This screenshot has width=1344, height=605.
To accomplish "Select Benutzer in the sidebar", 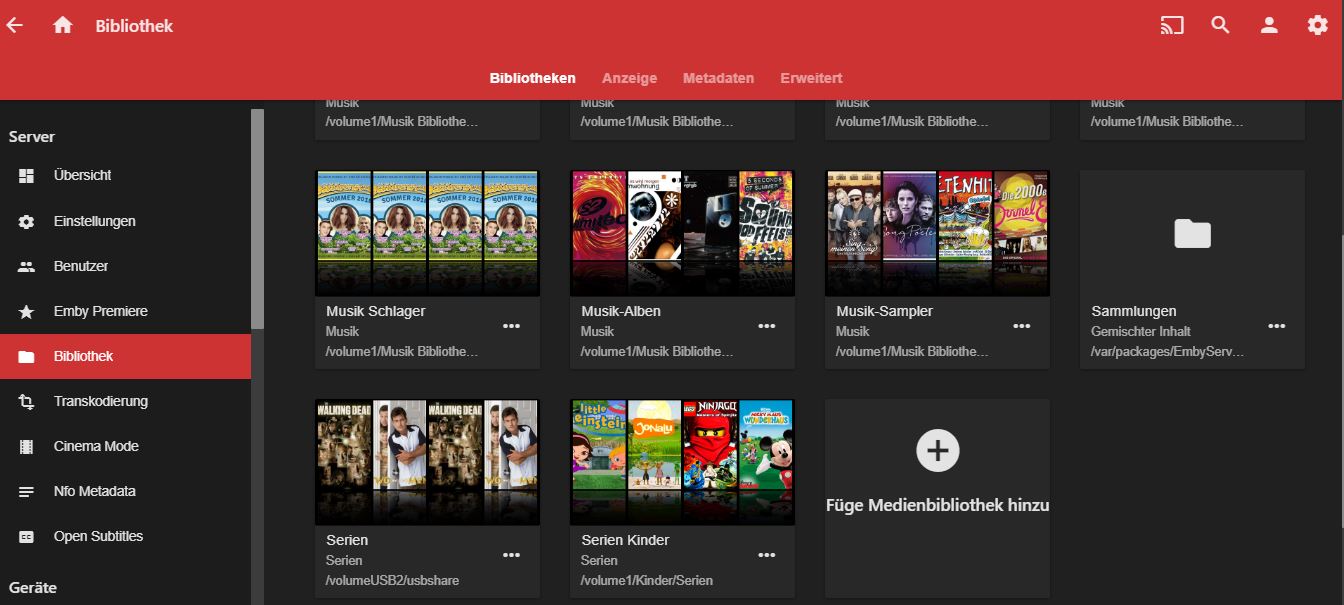I will coord(125,267).
